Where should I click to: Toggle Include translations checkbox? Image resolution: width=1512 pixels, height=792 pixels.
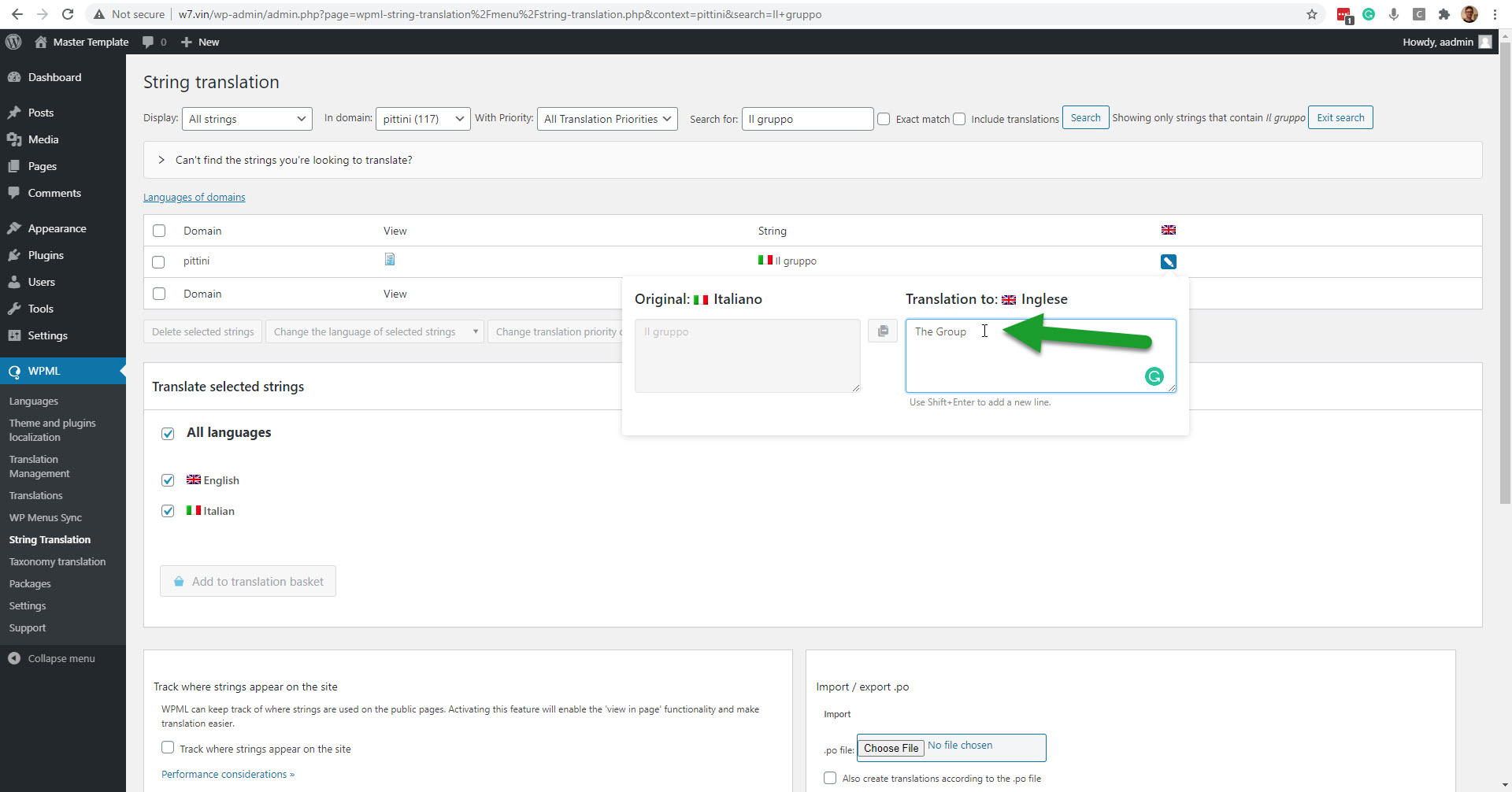(x=959, y=119)
